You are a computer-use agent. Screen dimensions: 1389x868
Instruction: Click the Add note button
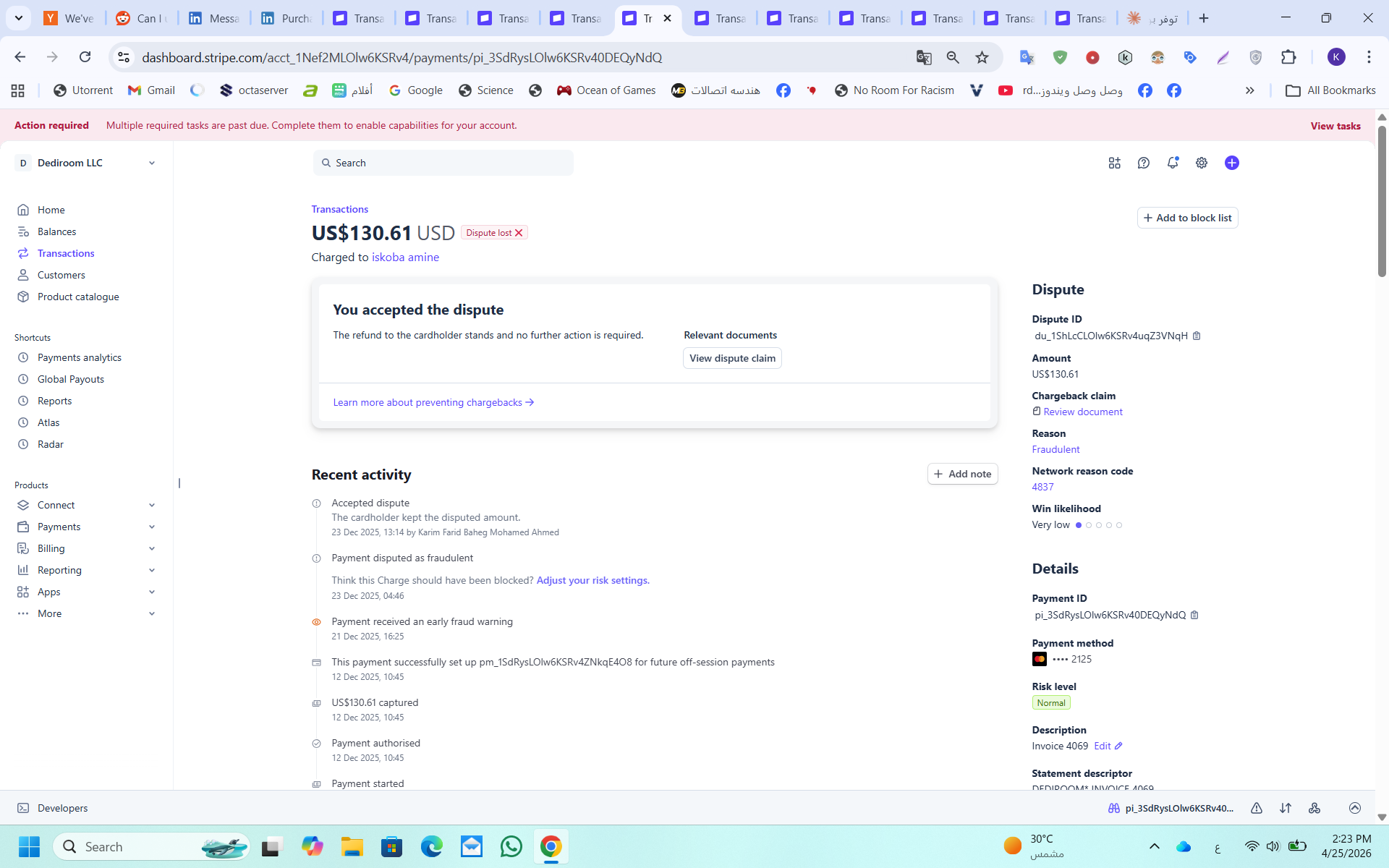tap(962, 474)
